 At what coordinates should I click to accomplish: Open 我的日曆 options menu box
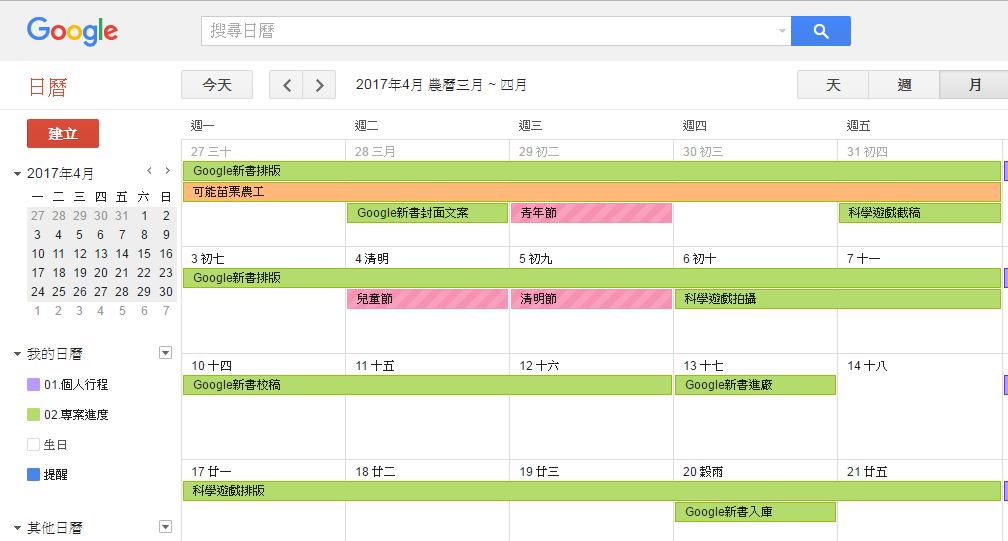165,353
